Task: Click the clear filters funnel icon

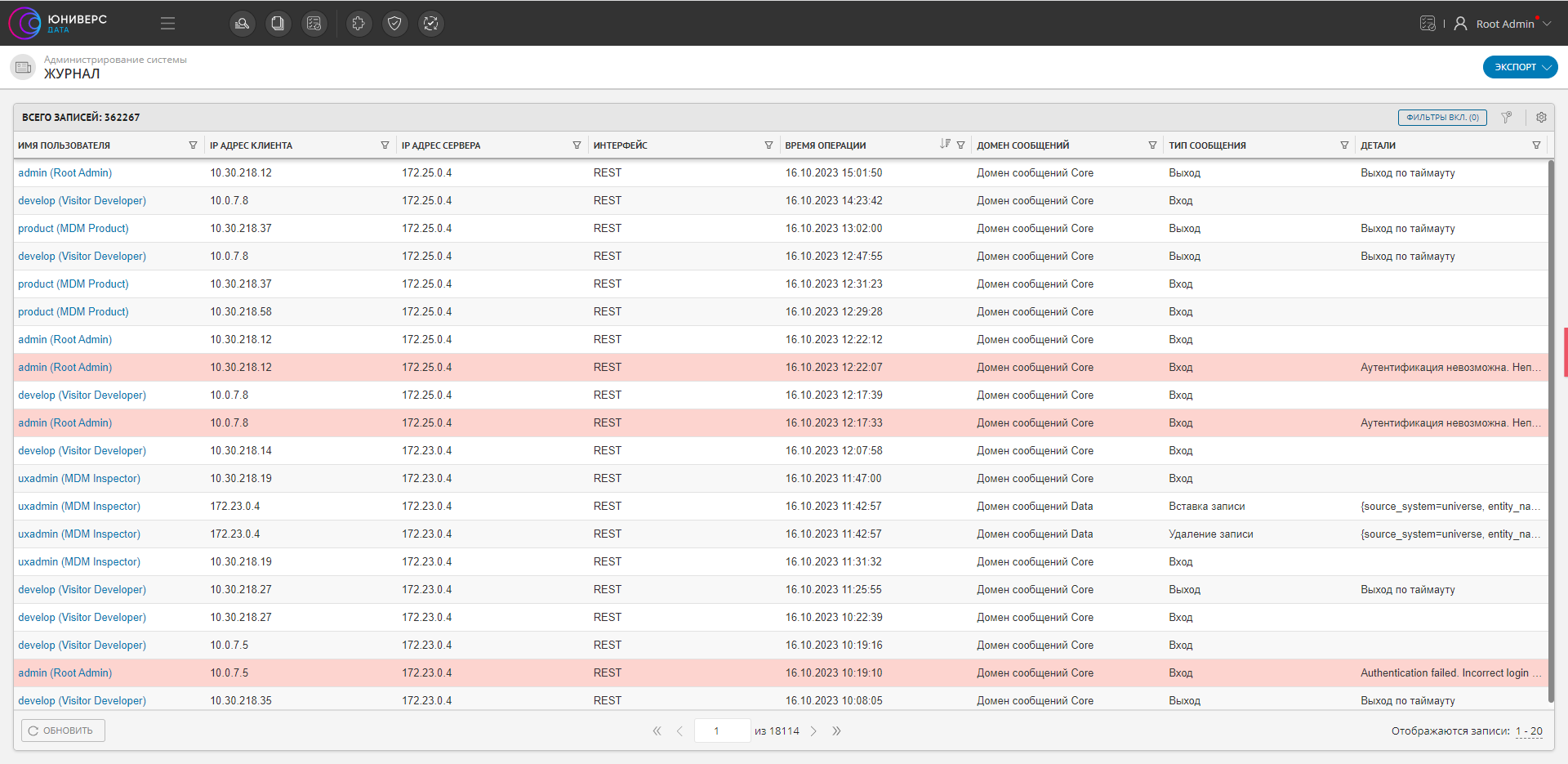Action: pos(1507,118)
